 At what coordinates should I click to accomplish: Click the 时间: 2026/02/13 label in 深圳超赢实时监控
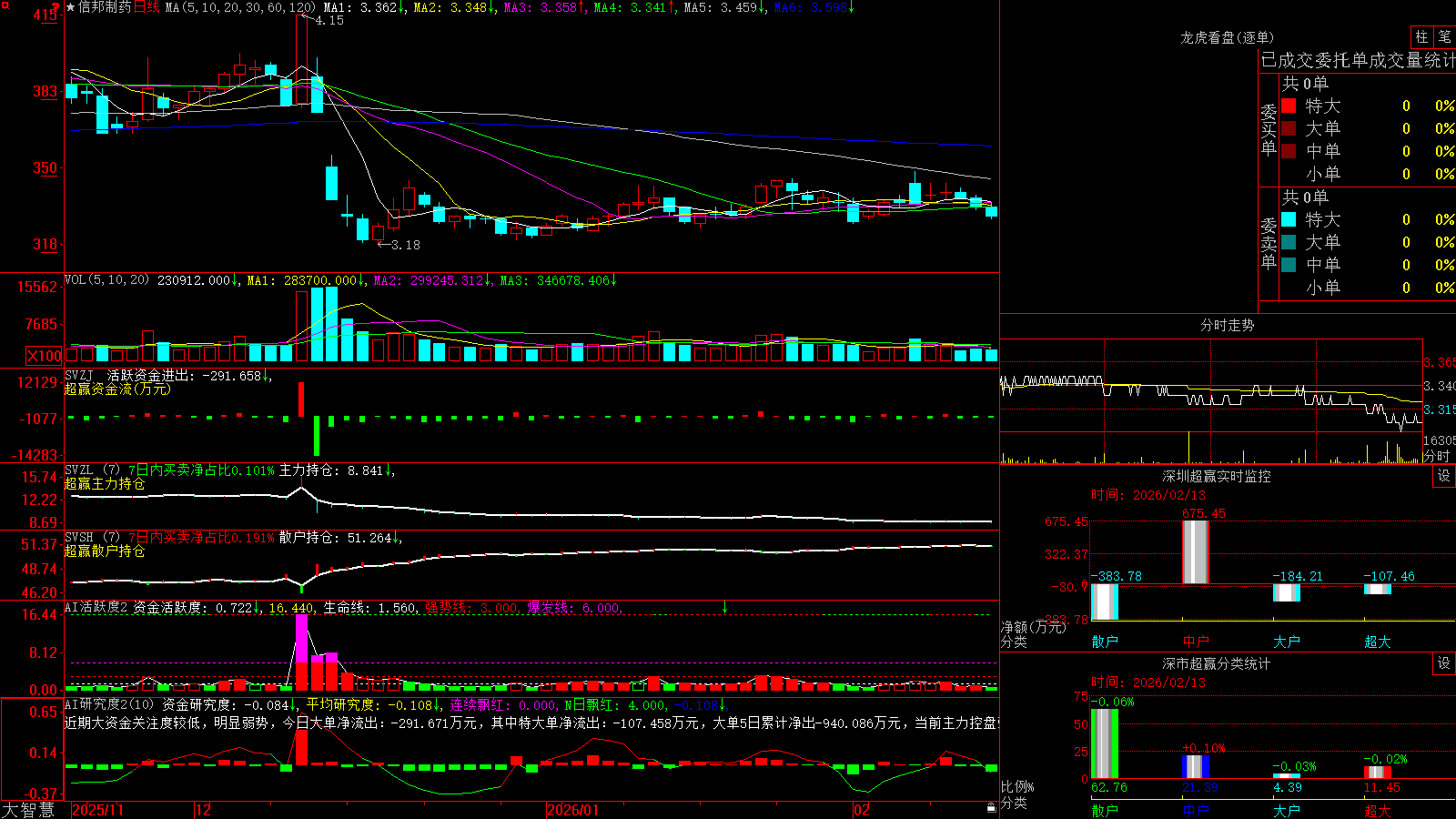click(x=1148, y=495)
